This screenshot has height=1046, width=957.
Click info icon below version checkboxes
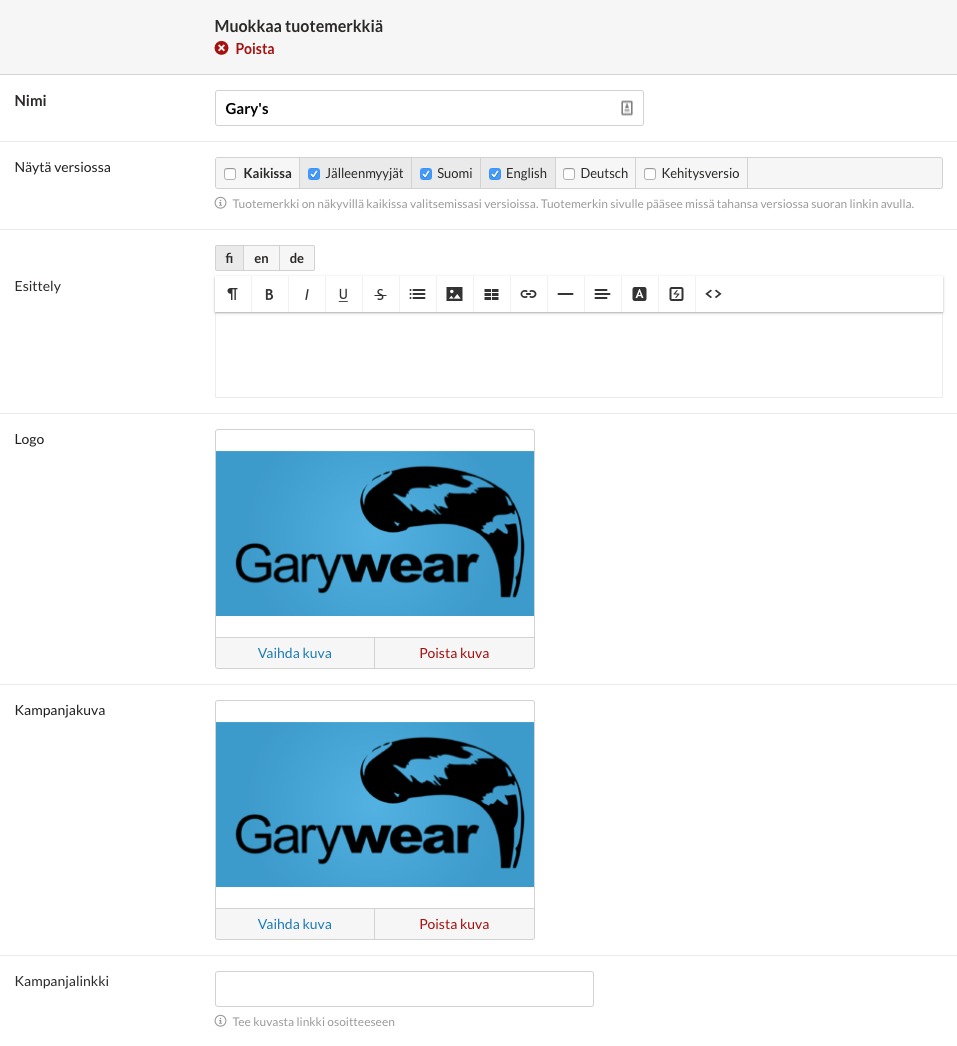[221, 203]
